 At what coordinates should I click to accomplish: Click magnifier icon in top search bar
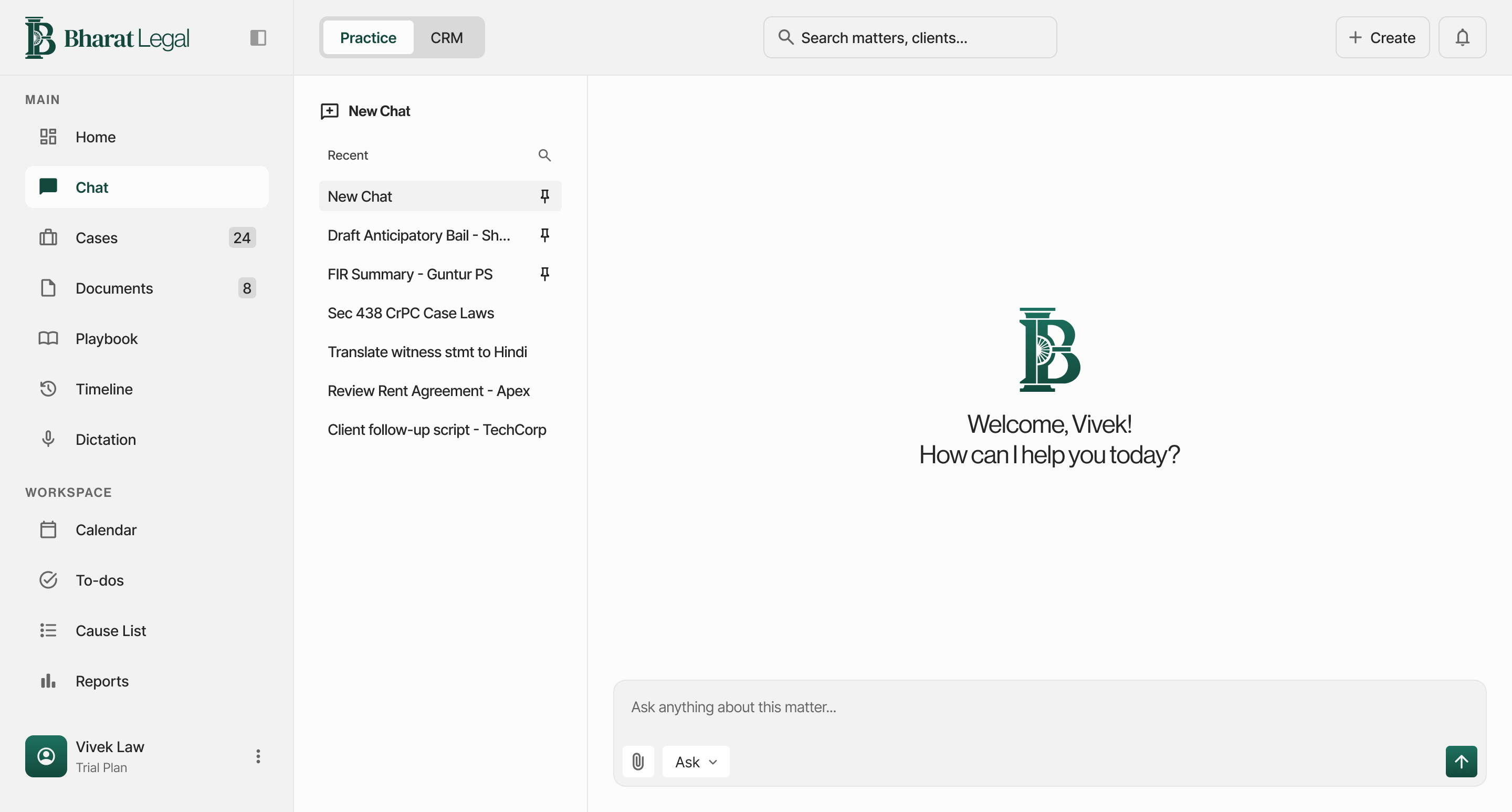coord(786,38)
